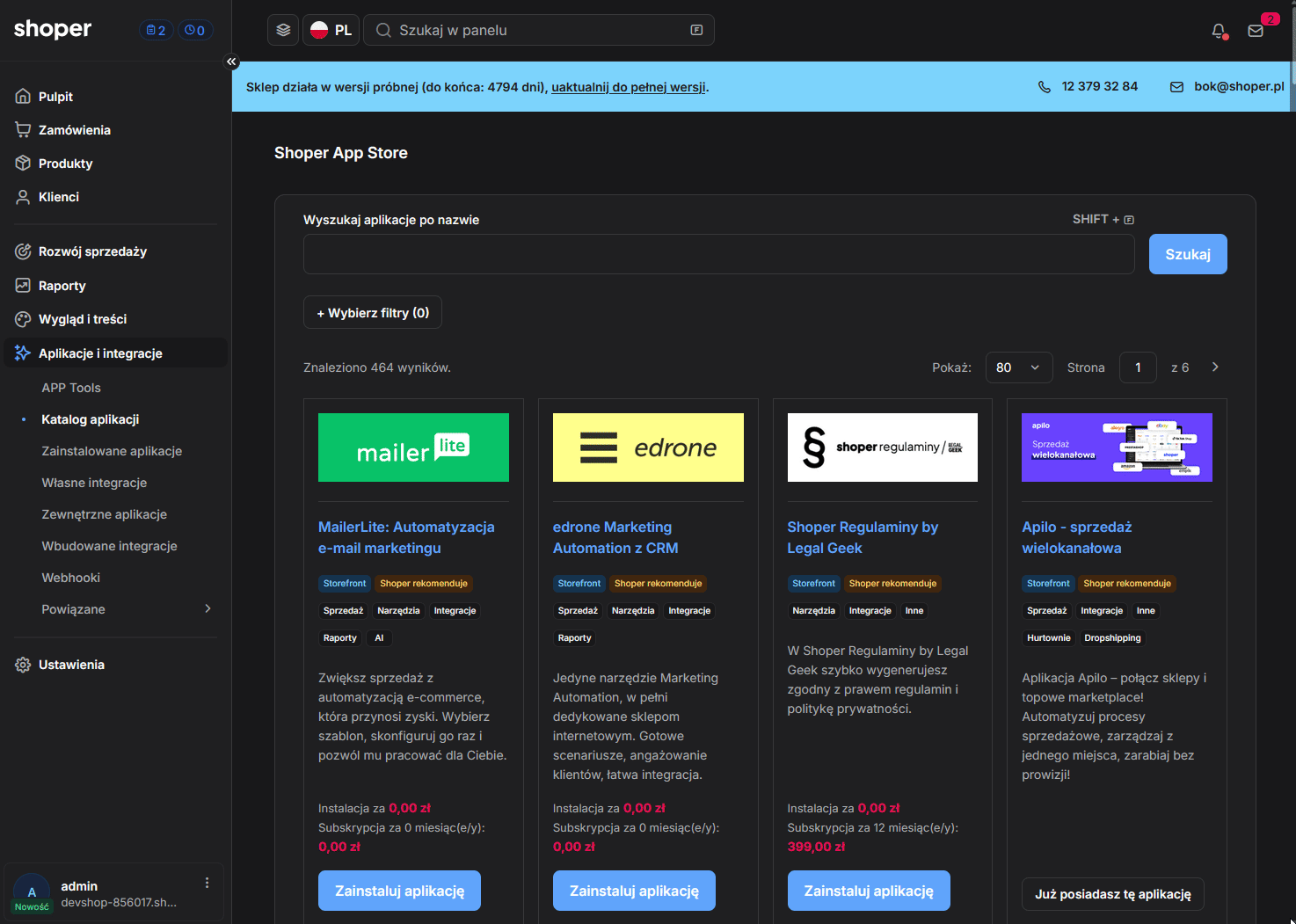This screenshot has height=924, width=1296.
Task: Click the Strona page number field
Action: 1138,367
